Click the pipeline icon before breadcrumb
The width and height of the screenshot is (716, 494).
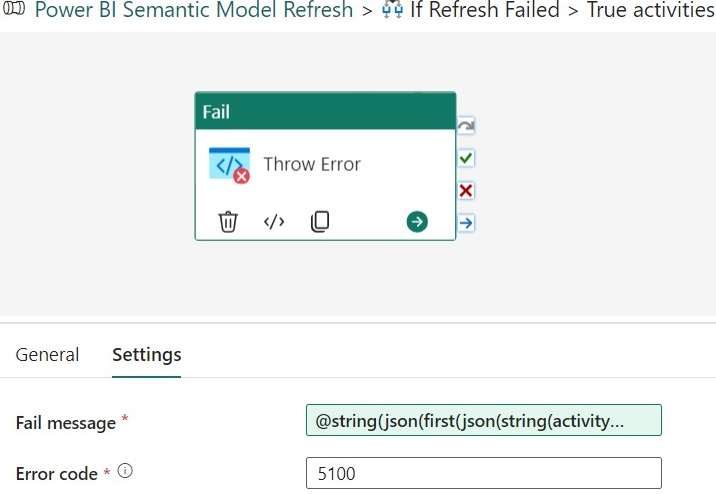coord(14,8)
